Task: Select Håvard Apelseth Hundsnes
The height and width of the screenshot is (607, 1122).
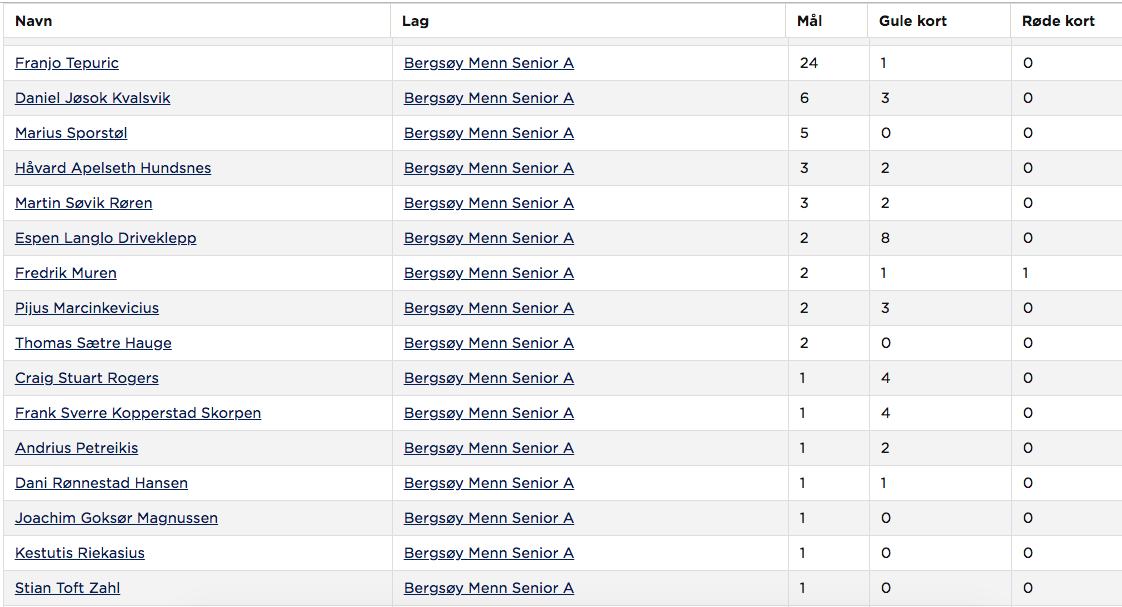Action: pyautogui.click(x=113, y=168)
